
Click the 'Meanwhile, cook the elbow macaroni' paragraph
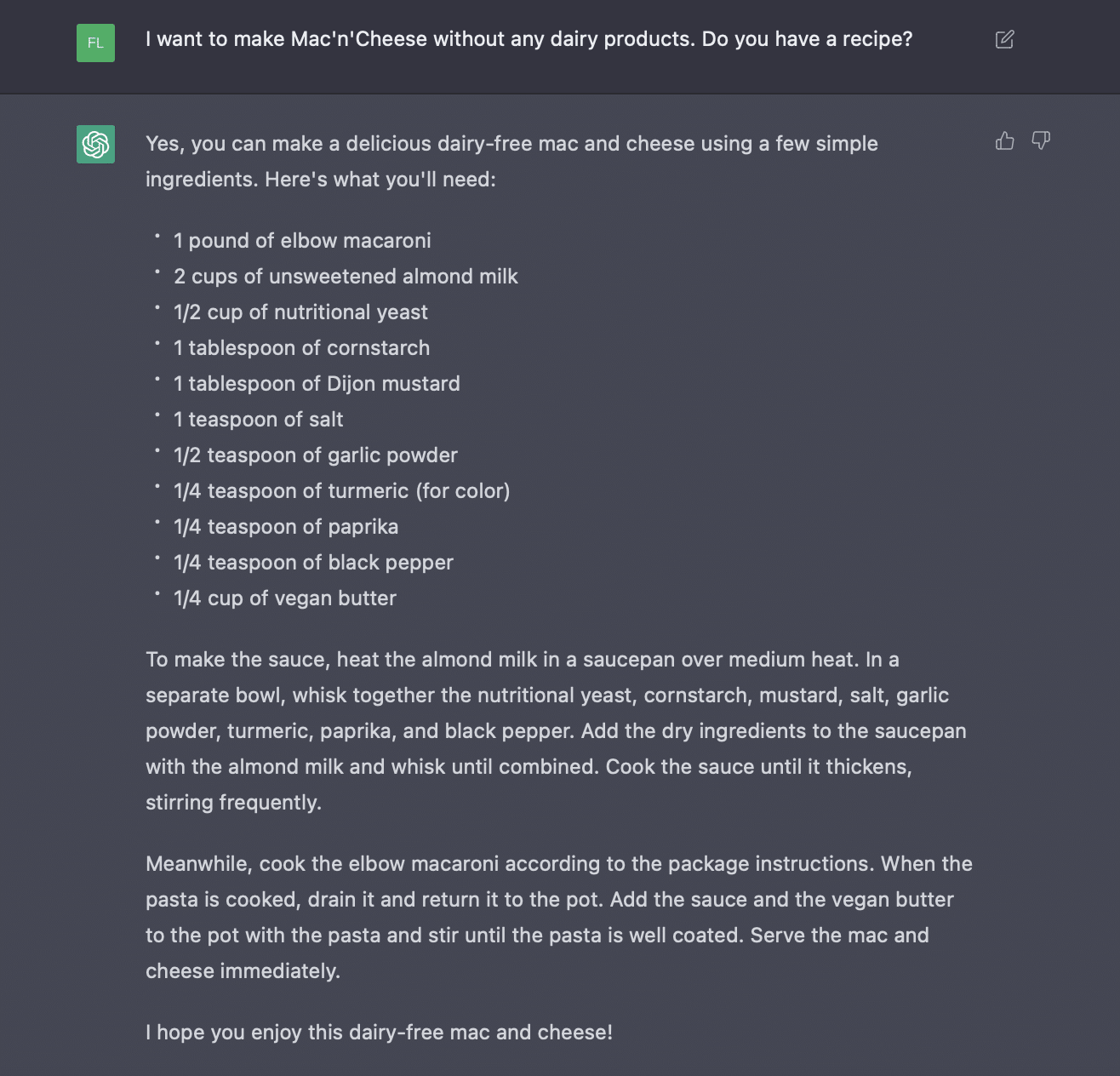click(559, 918)
